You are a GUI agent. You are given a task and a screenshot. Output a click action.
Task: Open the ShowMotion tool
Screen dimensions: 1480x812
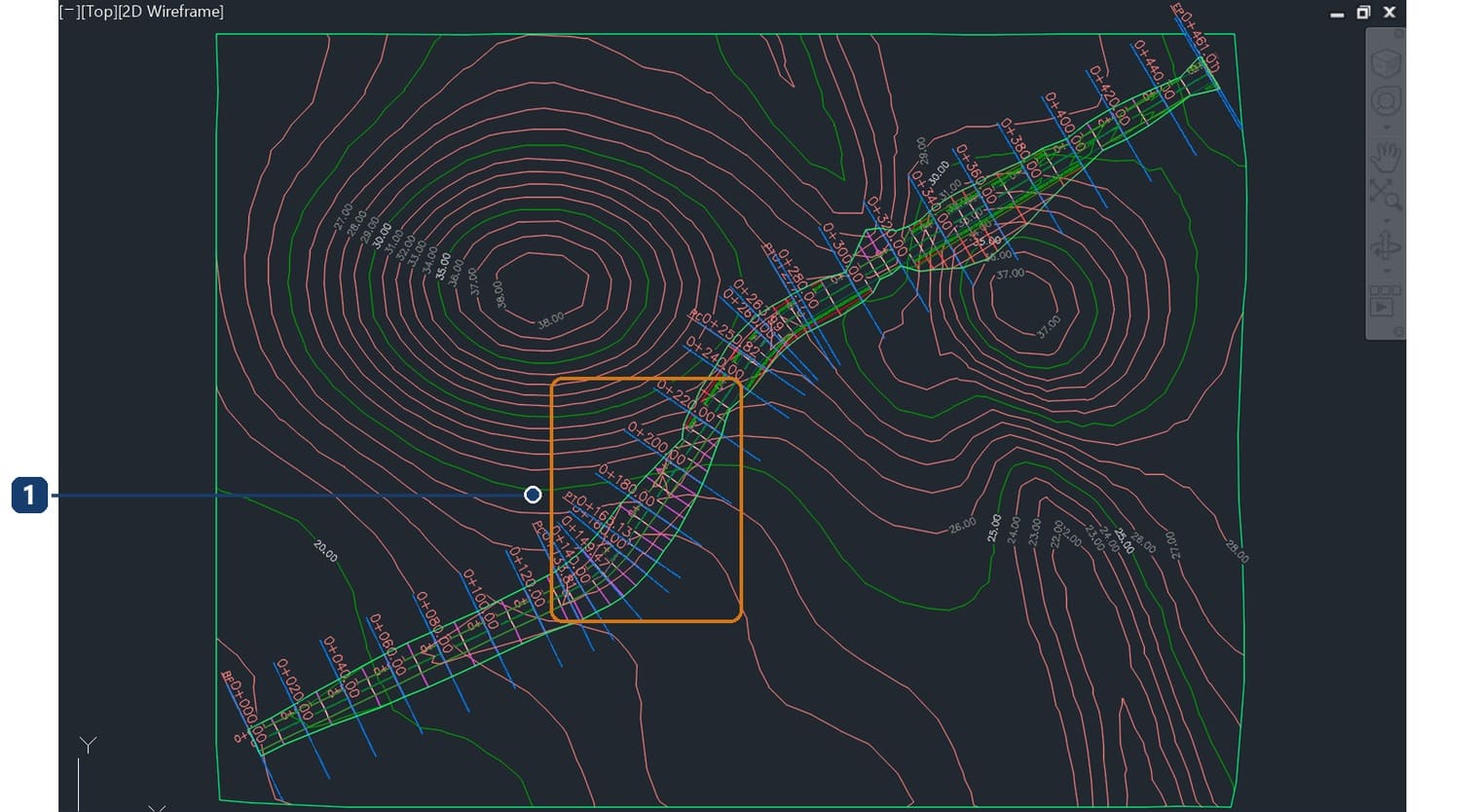(x=1386, y=302)
